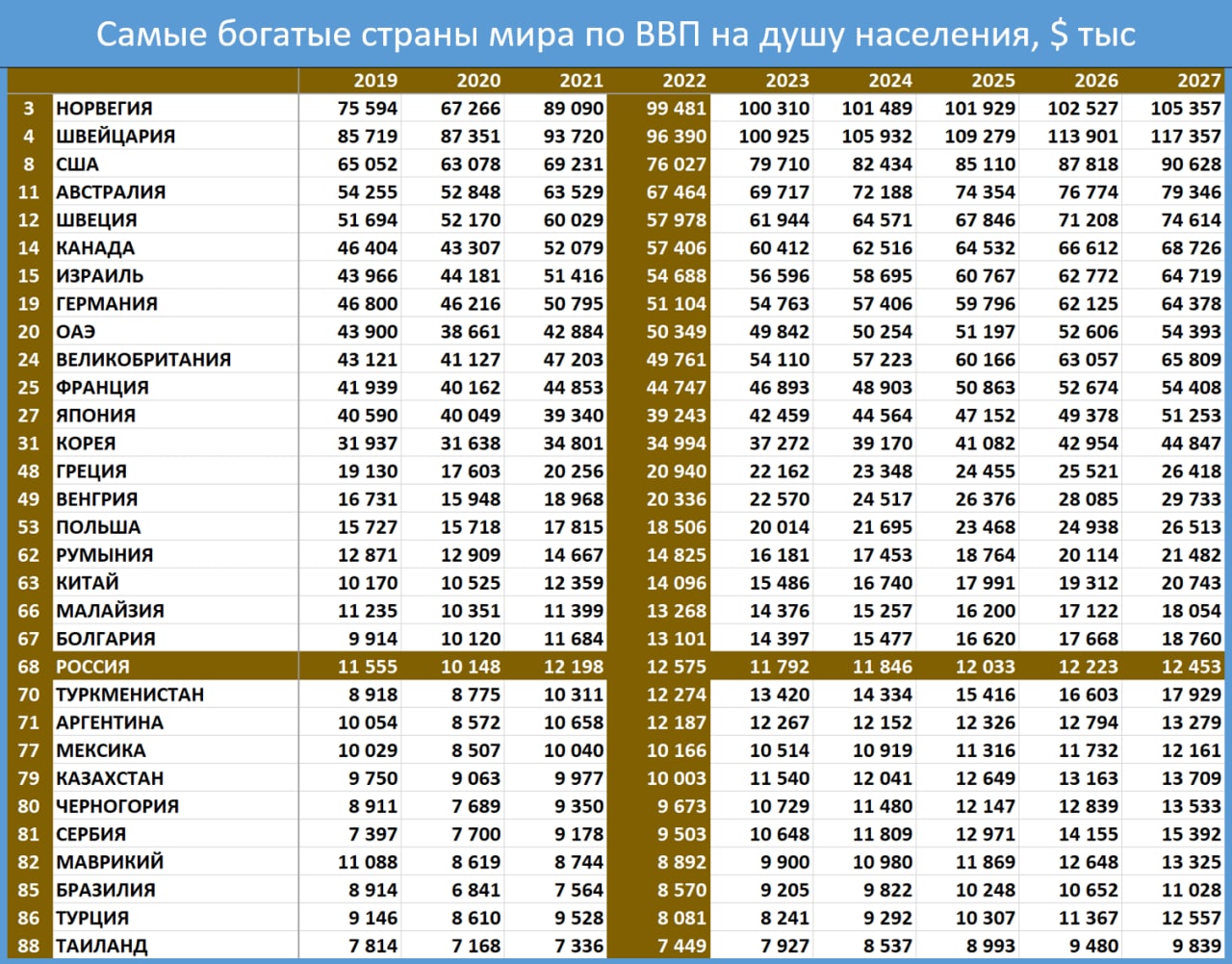
Task: Click Russia's 2022 value 12 575
Action: (676, 667)
